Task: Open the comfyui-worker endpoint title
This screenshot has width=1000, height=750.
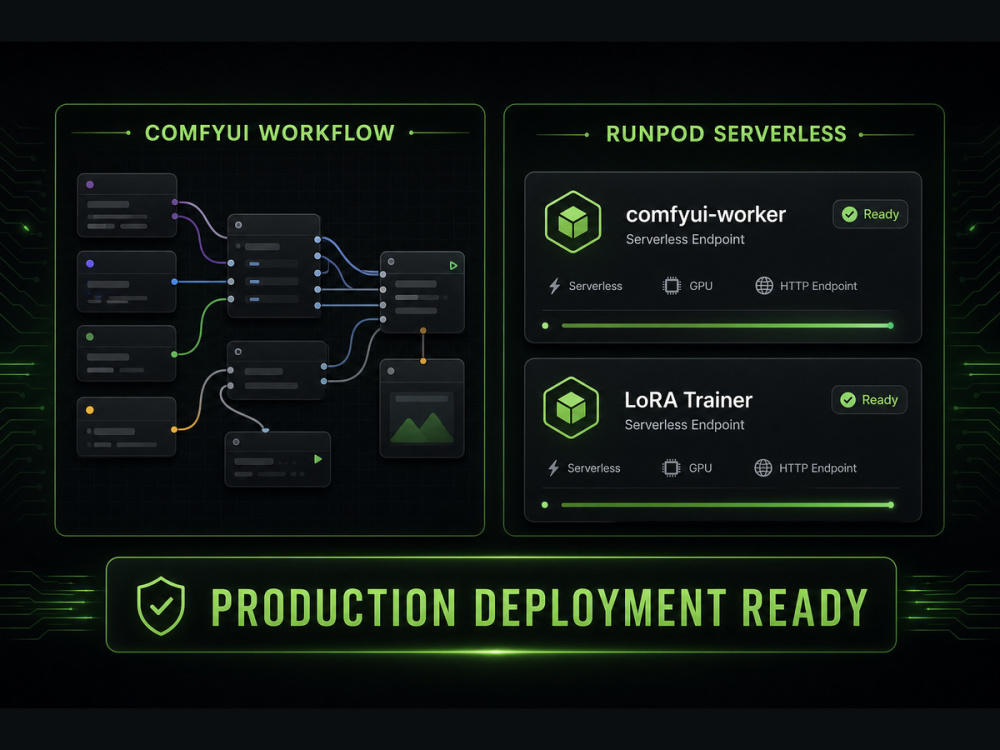Action: (705, 215)
